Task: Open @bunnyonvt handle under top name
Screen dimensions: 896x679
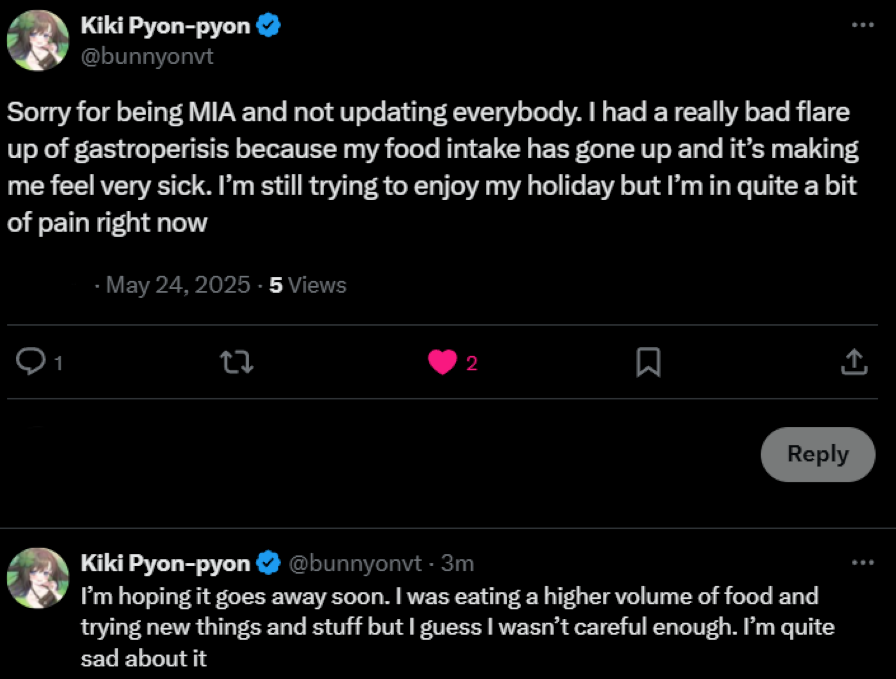Action: [147, 56]
